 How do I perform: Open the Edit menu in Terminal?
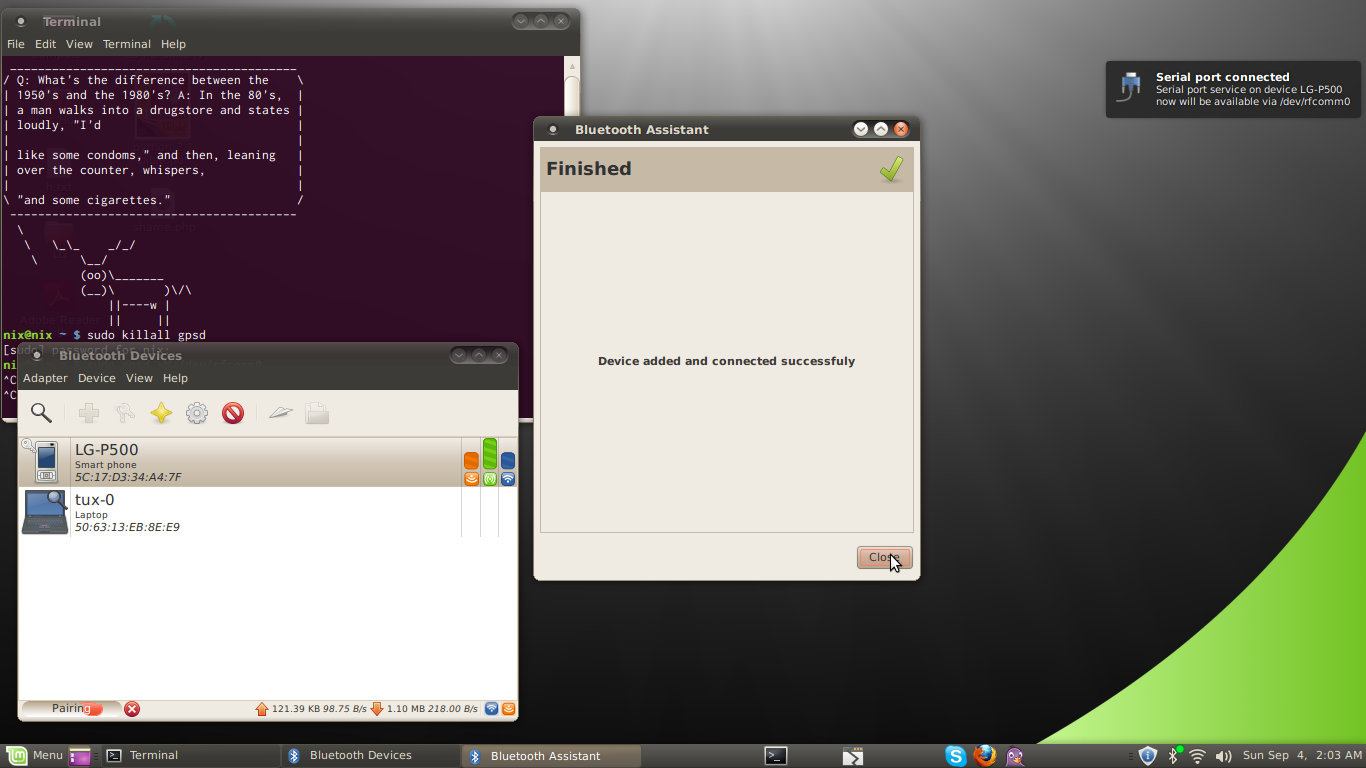click(46, 44)
